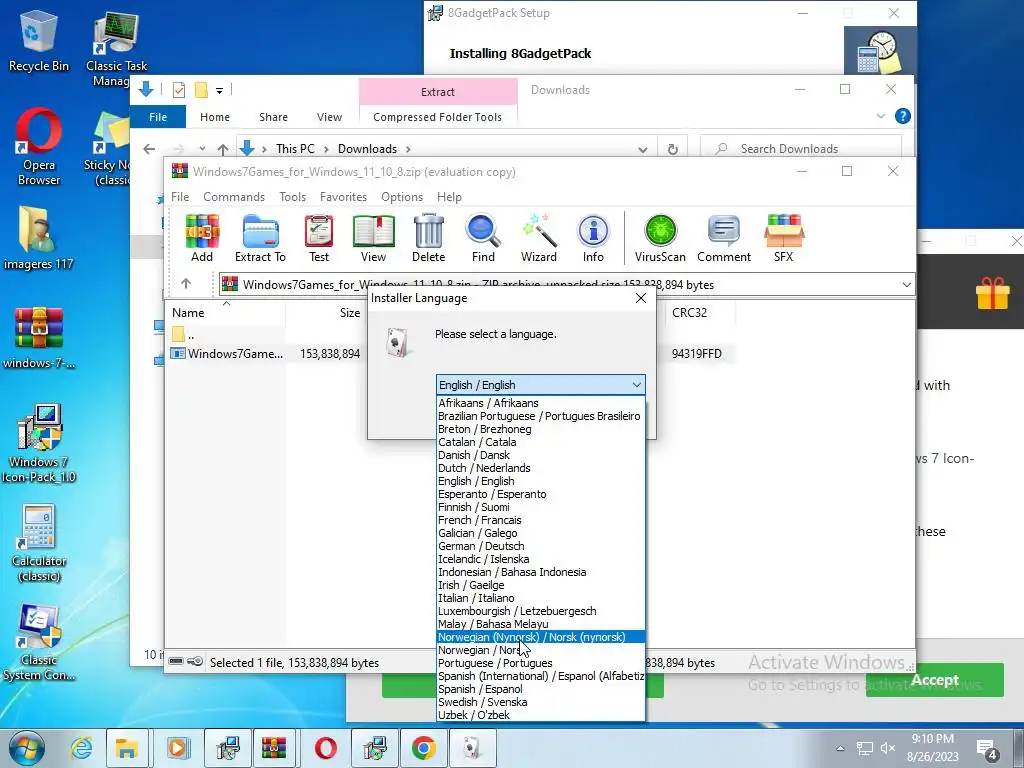Select Windows 7 Icon-Pack desktop icon

click(39, 443)
